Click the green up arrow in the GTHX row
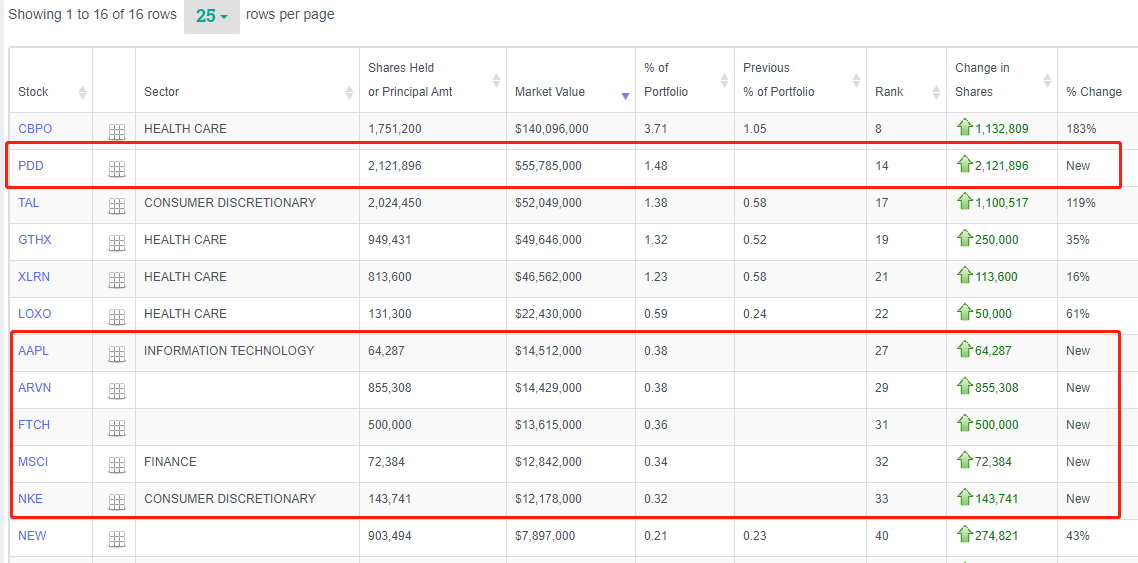Image resolution: width=1138 pixels, height=563 pixels. click(x=965, y=239)
